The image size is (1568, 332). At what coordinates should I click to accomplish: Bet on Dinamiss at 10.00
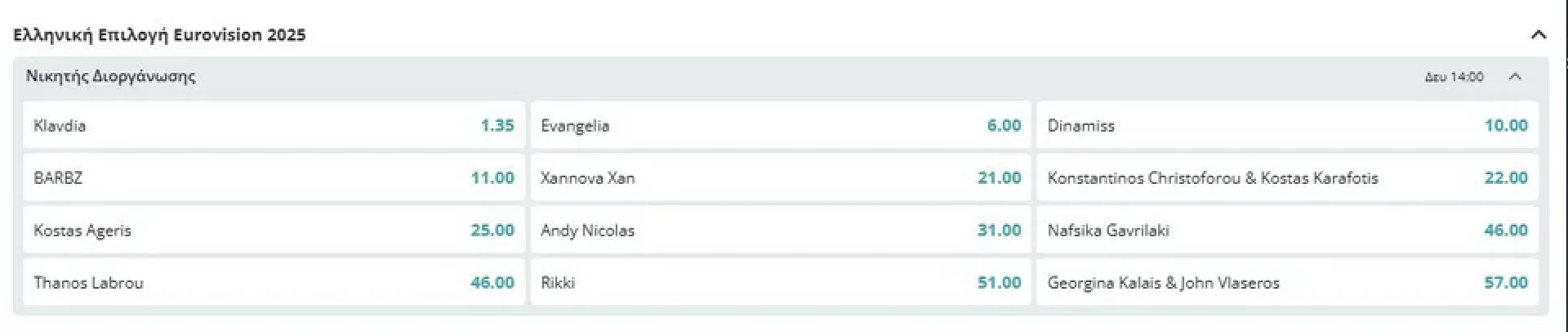tap(1287, 125)
